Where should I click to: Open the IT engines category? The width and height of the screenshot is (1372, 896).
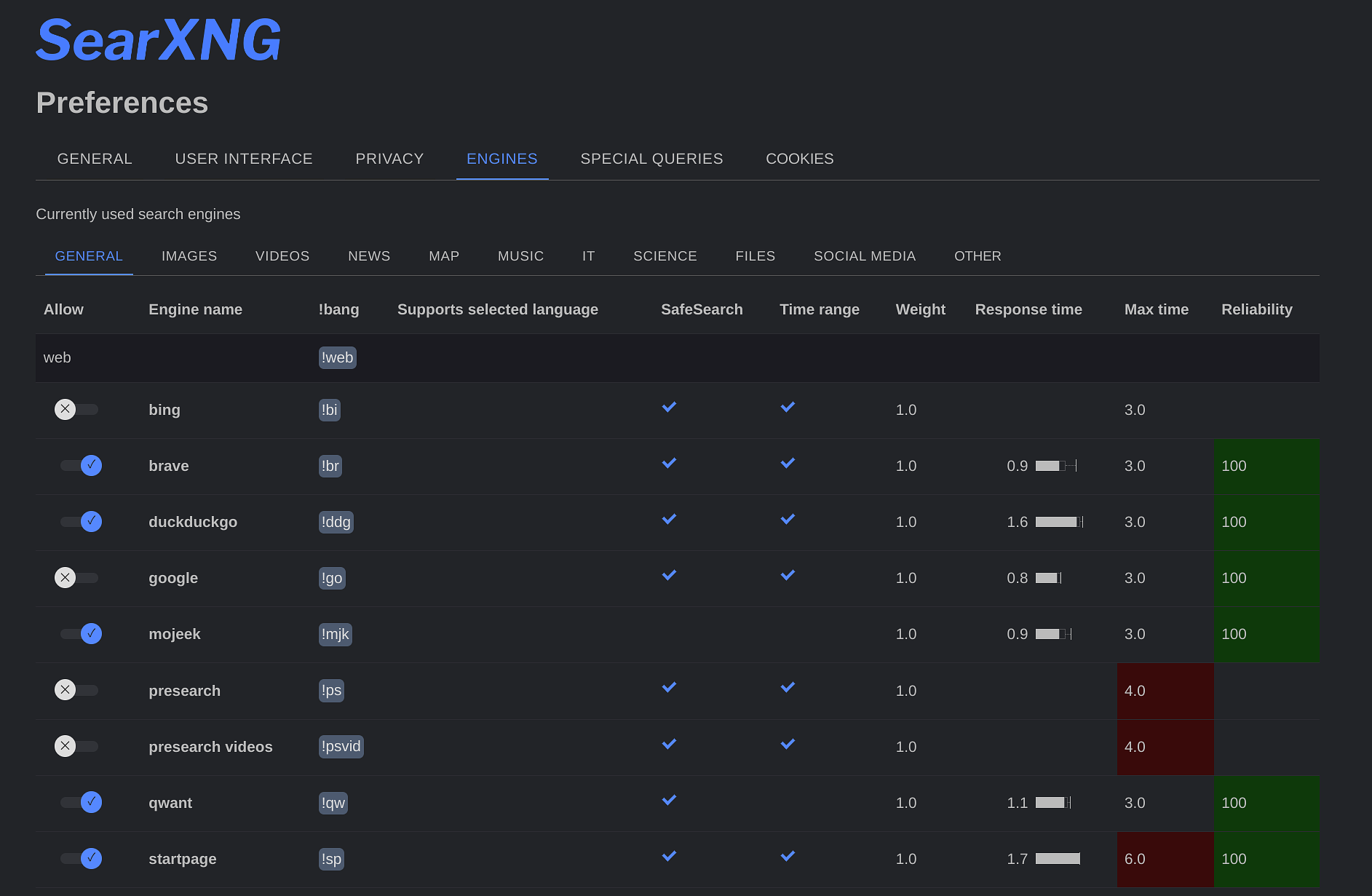coord(589,256)
